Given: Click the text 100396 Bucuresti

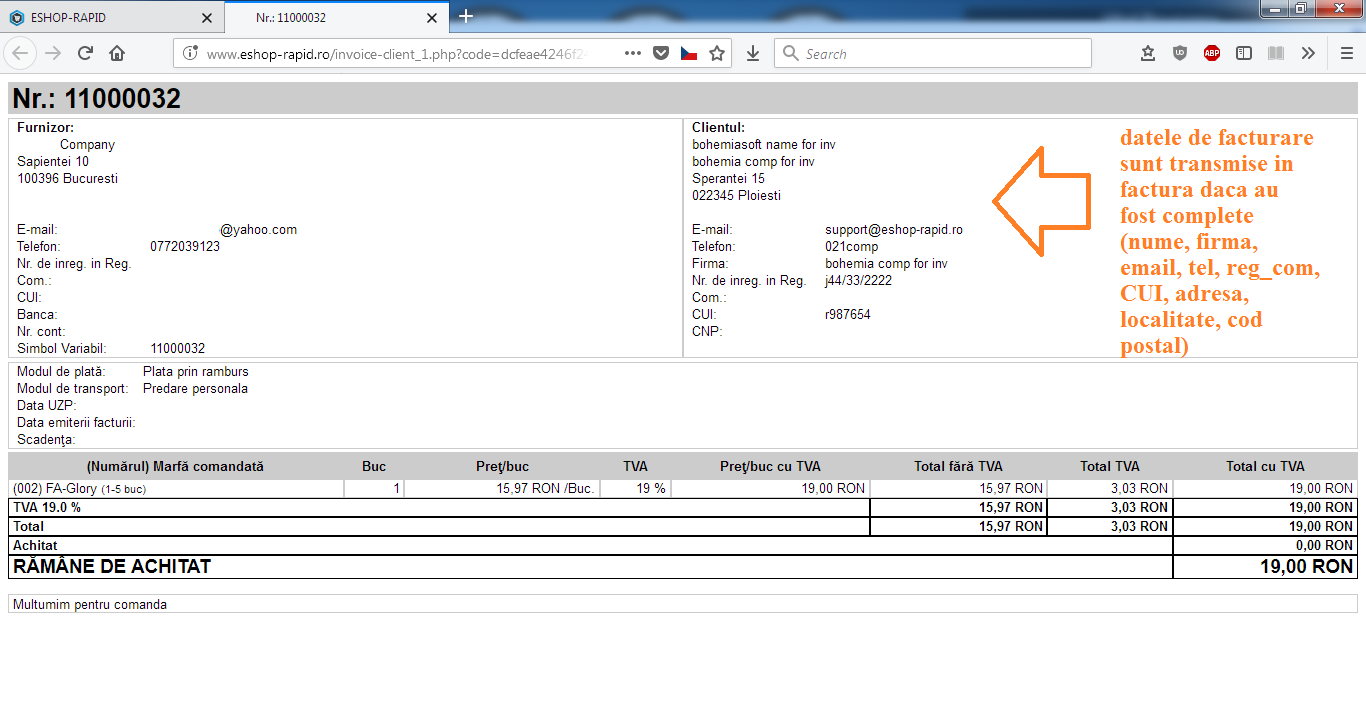Looking at the screenshot, I should tap(67, 178).
